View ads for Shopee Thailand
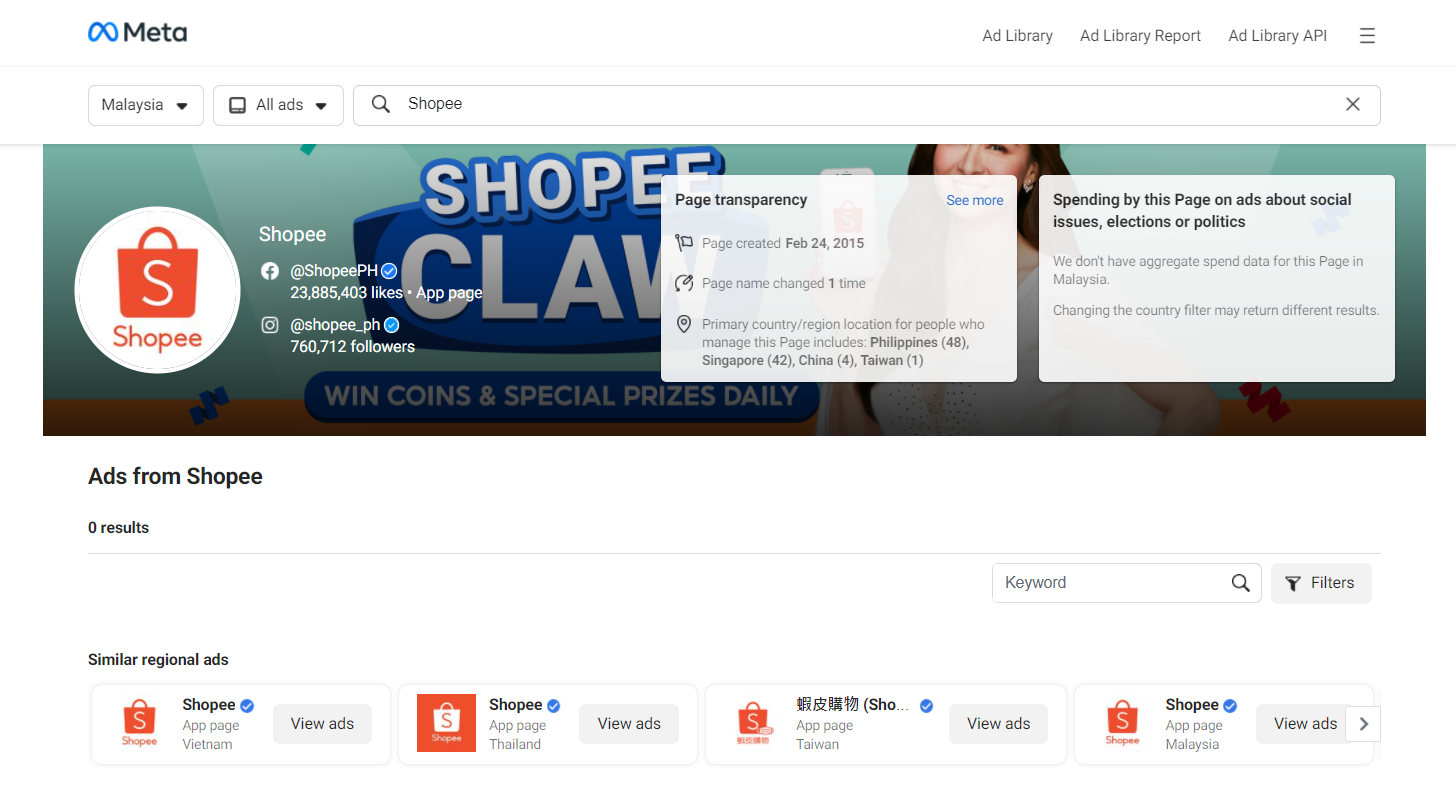This screenshot has width=1456, height=789. click(x=629, y=724)
